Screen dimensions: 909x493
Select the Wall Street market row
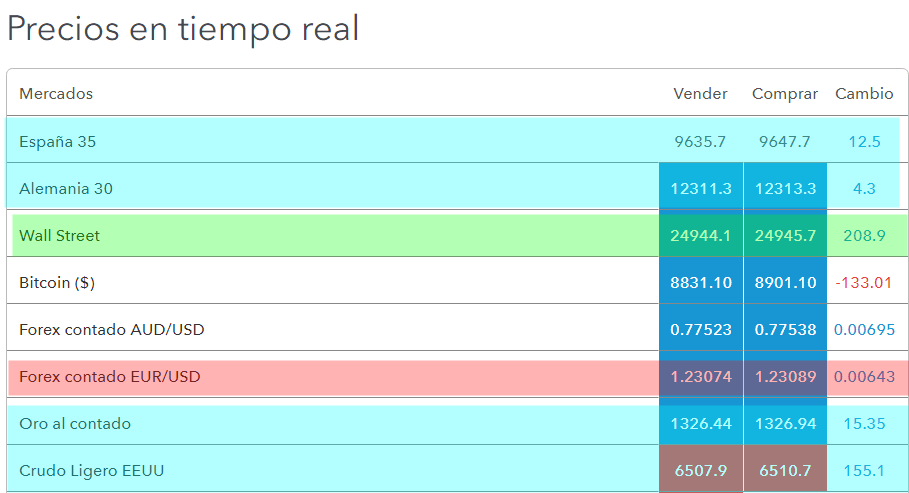point(60,236)
